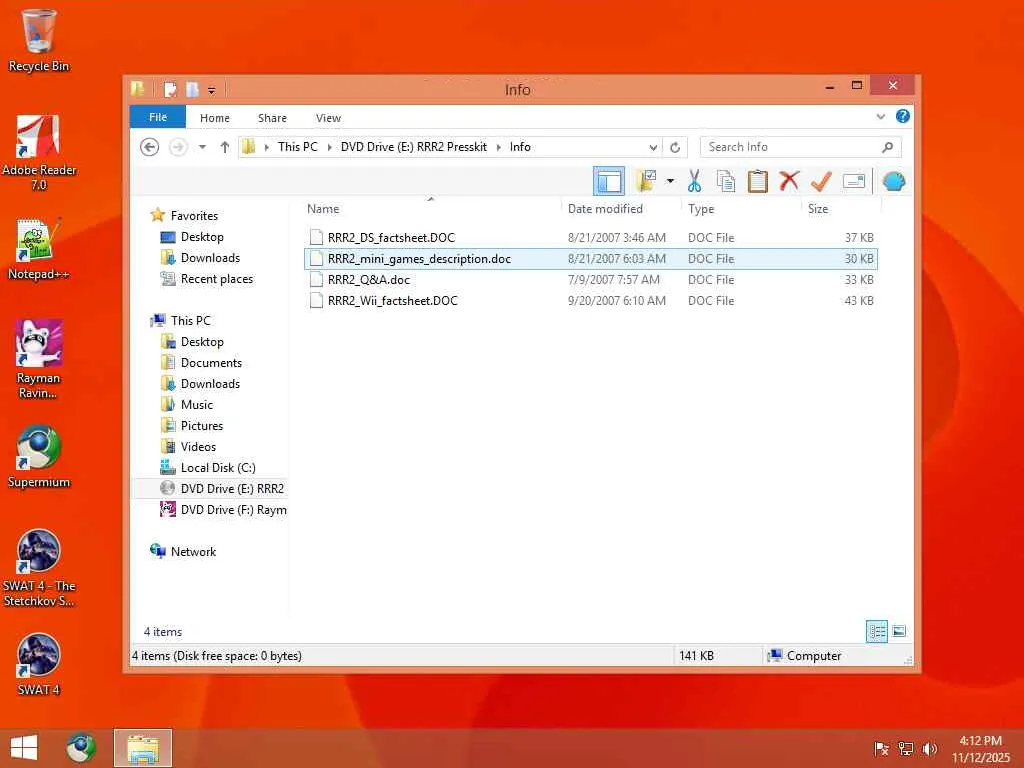Viewport: 1024px width, 768px height.
Task: Switch to the View ribbon tab
Action: click(328, 118)
